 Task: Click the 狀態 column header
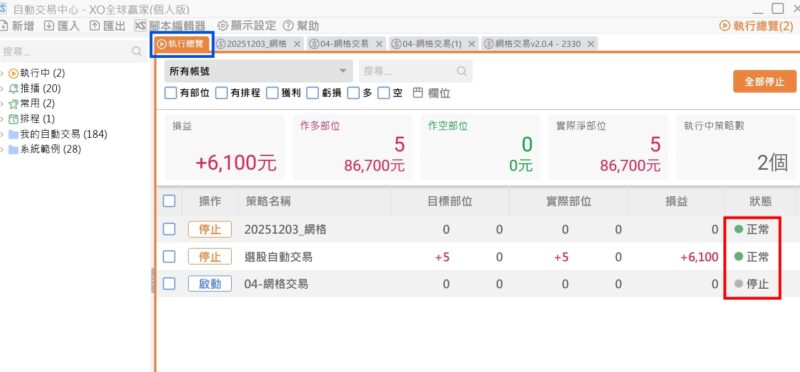760,201
